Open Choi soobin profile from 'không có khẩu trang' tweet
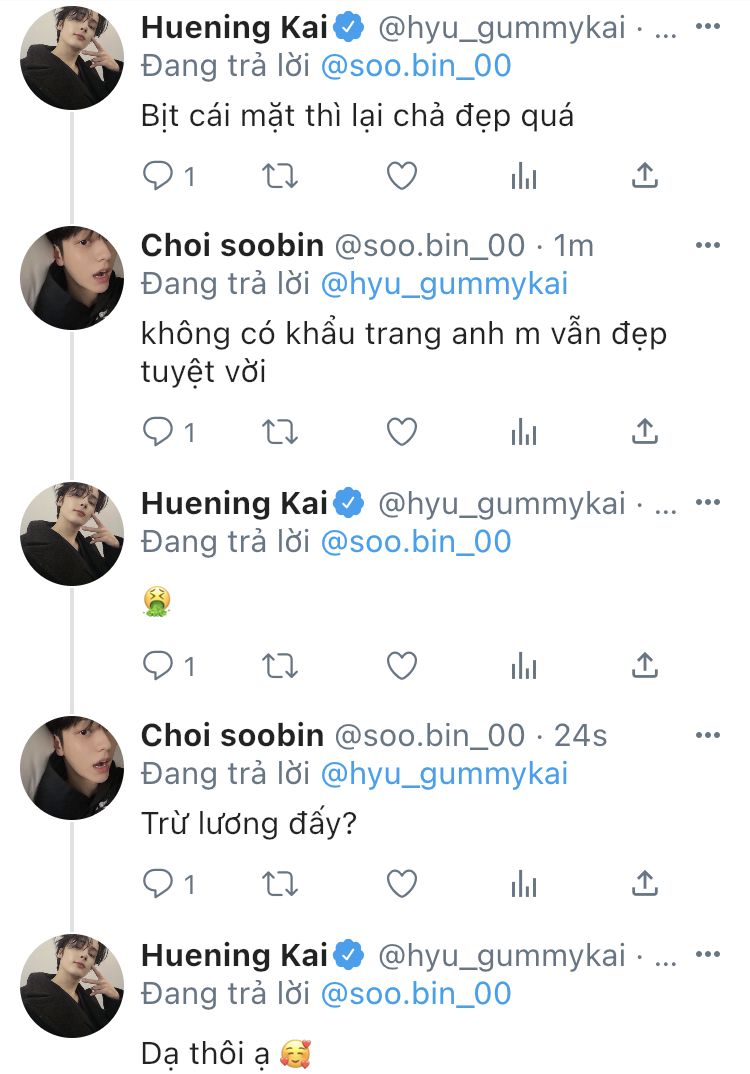 point(232,245)
